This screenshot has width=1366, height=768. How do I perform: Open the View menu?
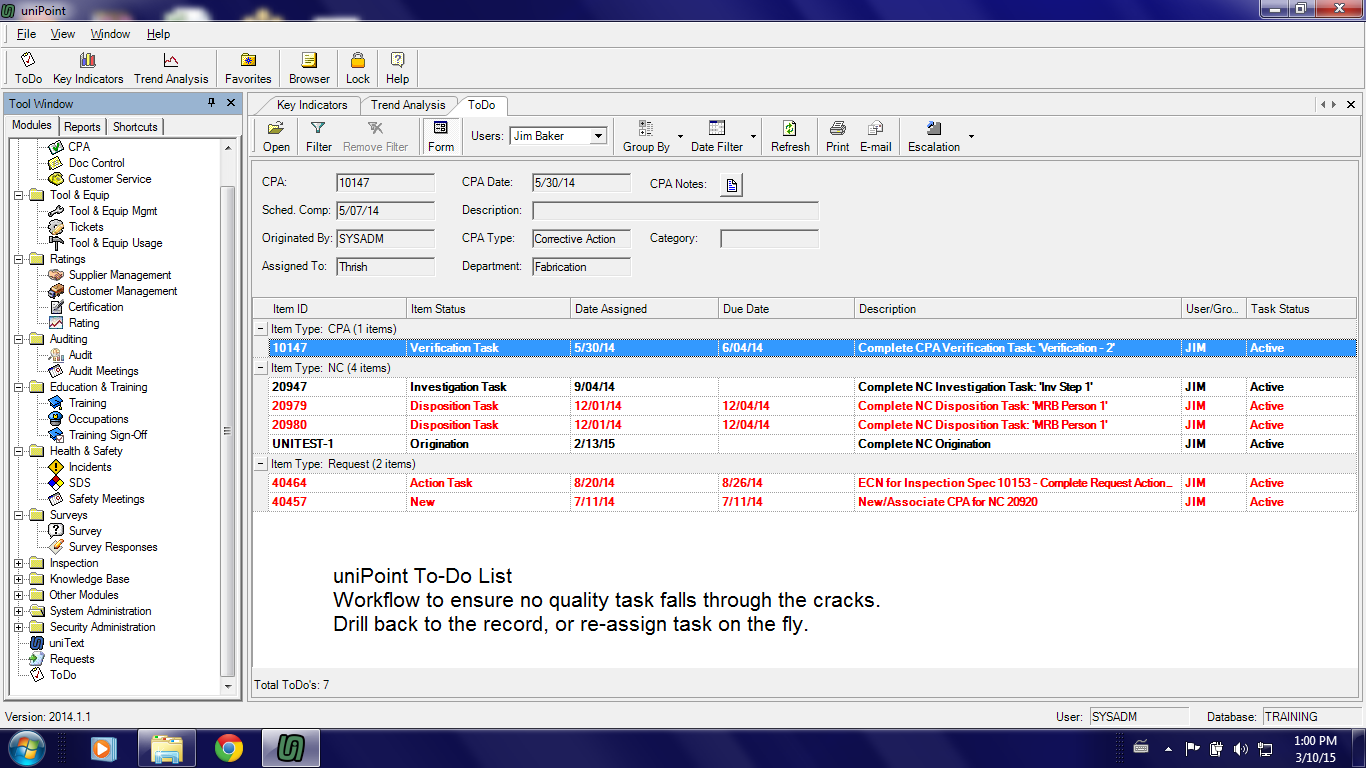pyautogui.click(x=63, y=34)
